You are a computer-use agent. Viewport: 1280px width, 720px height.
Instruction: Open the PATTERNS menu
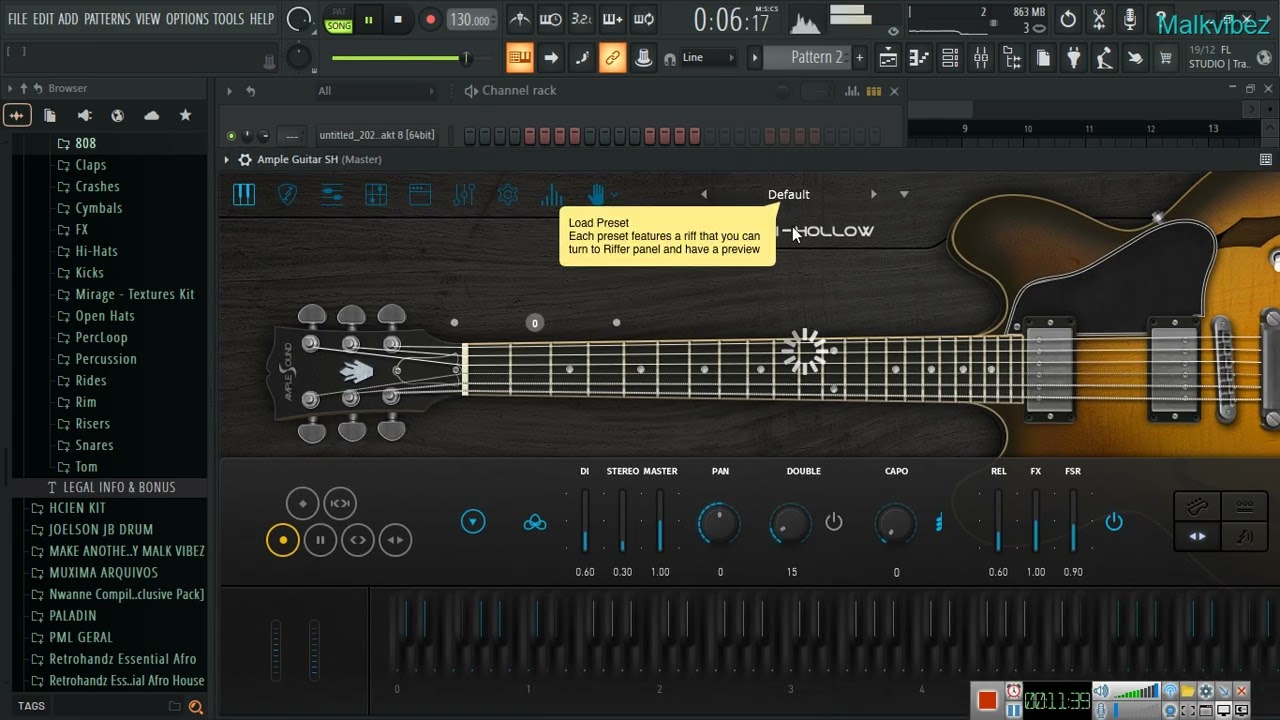click(107, 19)
